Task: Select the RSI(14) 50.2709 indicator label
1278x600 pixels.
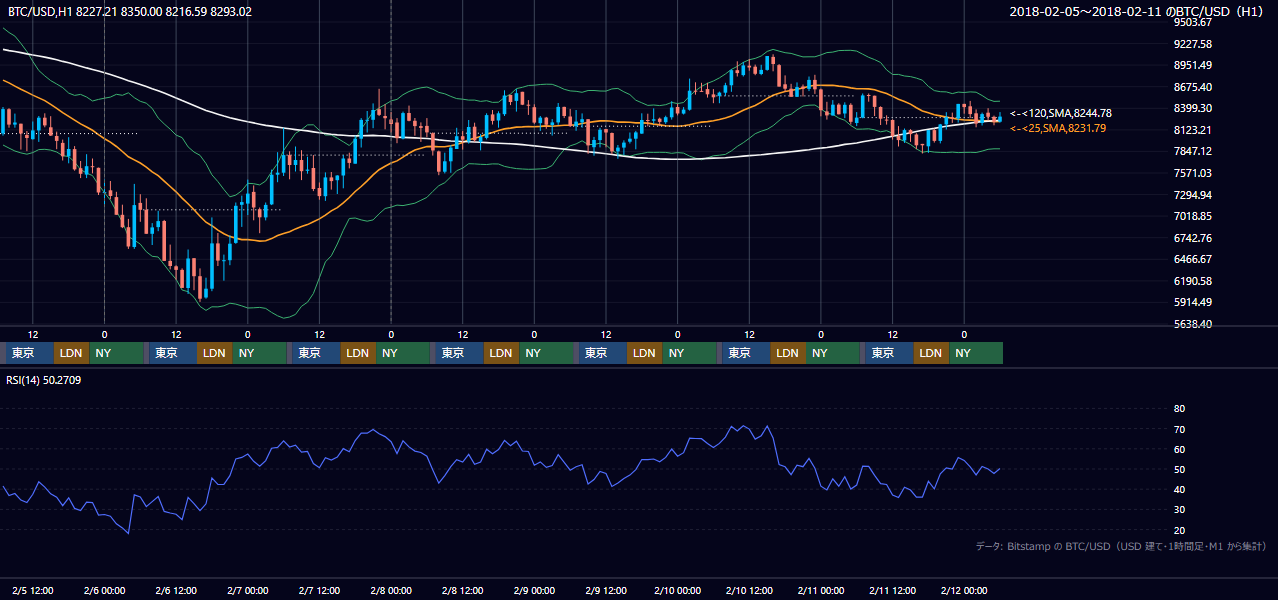Action: click(45, 380)
